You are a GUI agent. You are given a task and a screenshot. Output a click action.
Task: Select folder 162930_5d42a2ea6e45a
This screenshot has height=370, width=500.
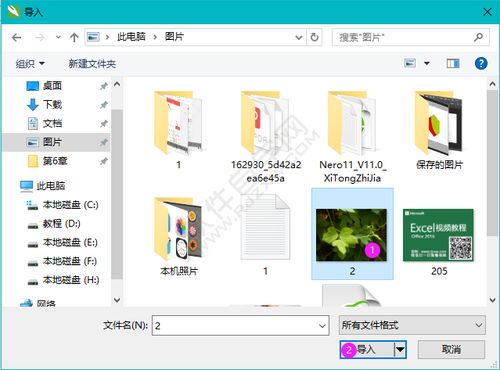266,137
